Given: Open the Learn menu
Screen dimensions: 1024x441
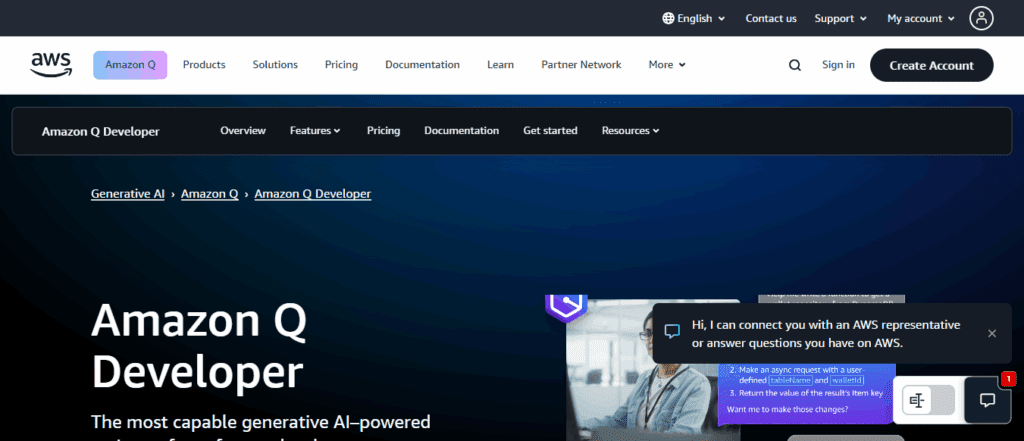Looking at the screenshot, I should tap(500, 65).
